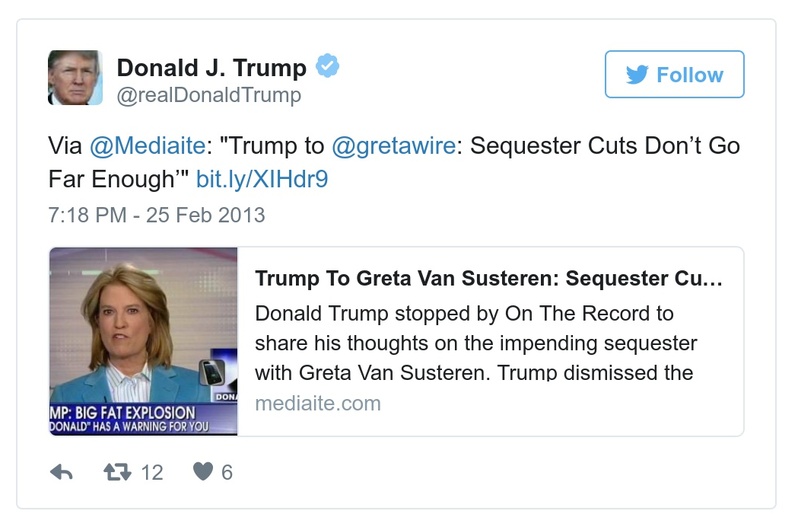Click the 7:18 PM - 25 Feb 2013 timestamp
This screenshot has width=798, height=530.
tap(156, 215)
